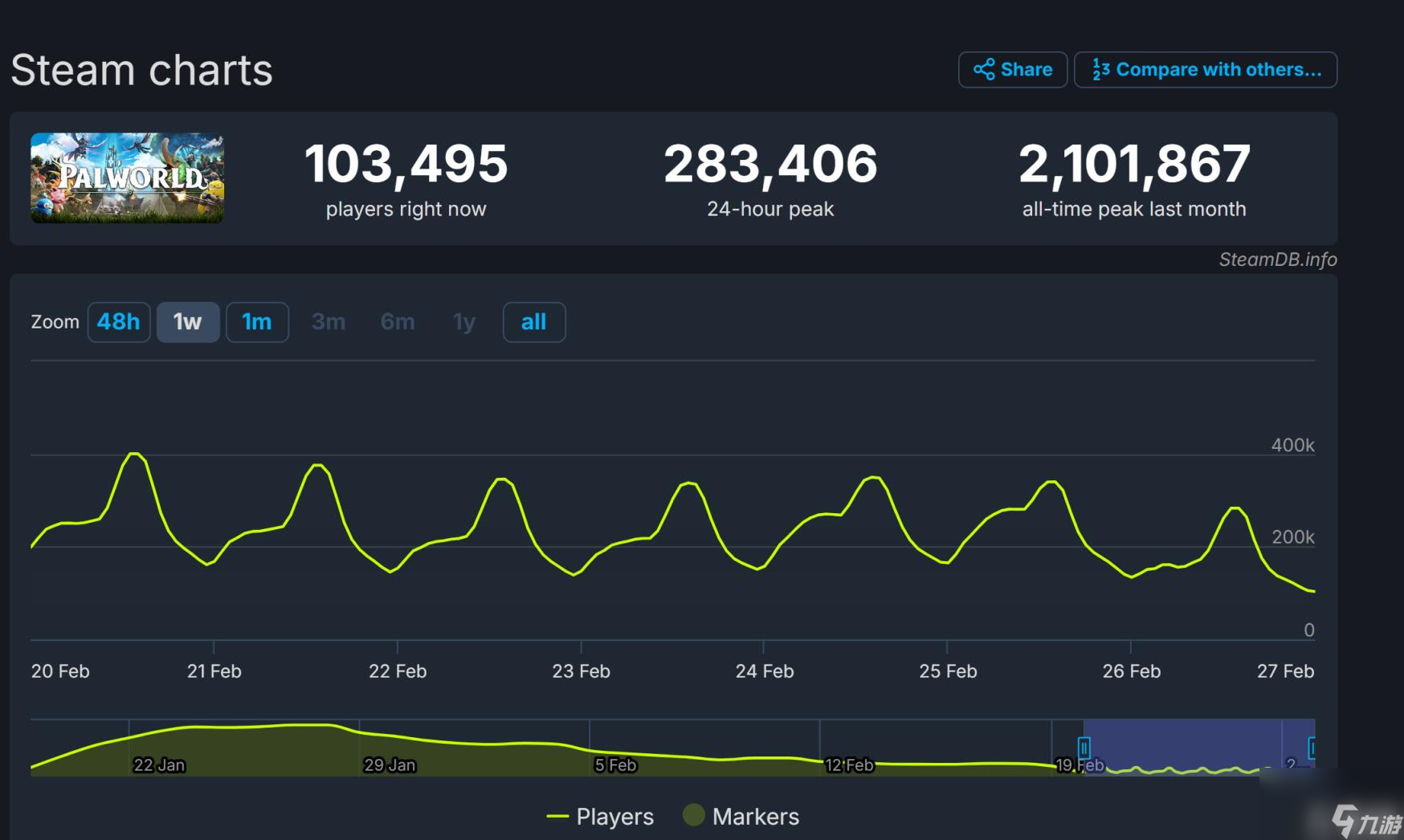Click the 22 Jan navigator label

159,765
